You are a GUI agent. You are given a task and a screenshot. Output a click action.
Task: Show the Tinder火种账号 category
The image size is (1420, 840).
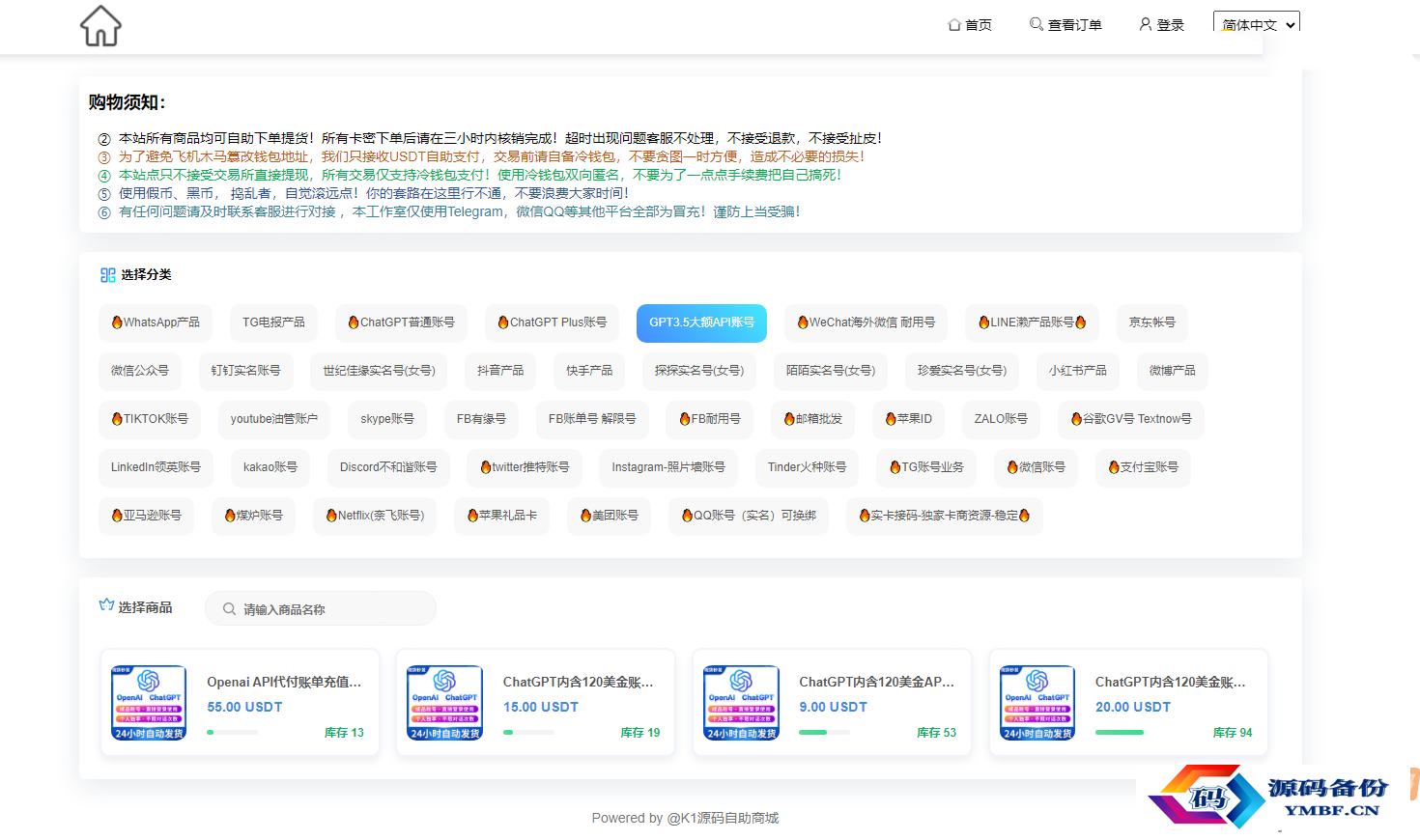[x=808, y=467]
